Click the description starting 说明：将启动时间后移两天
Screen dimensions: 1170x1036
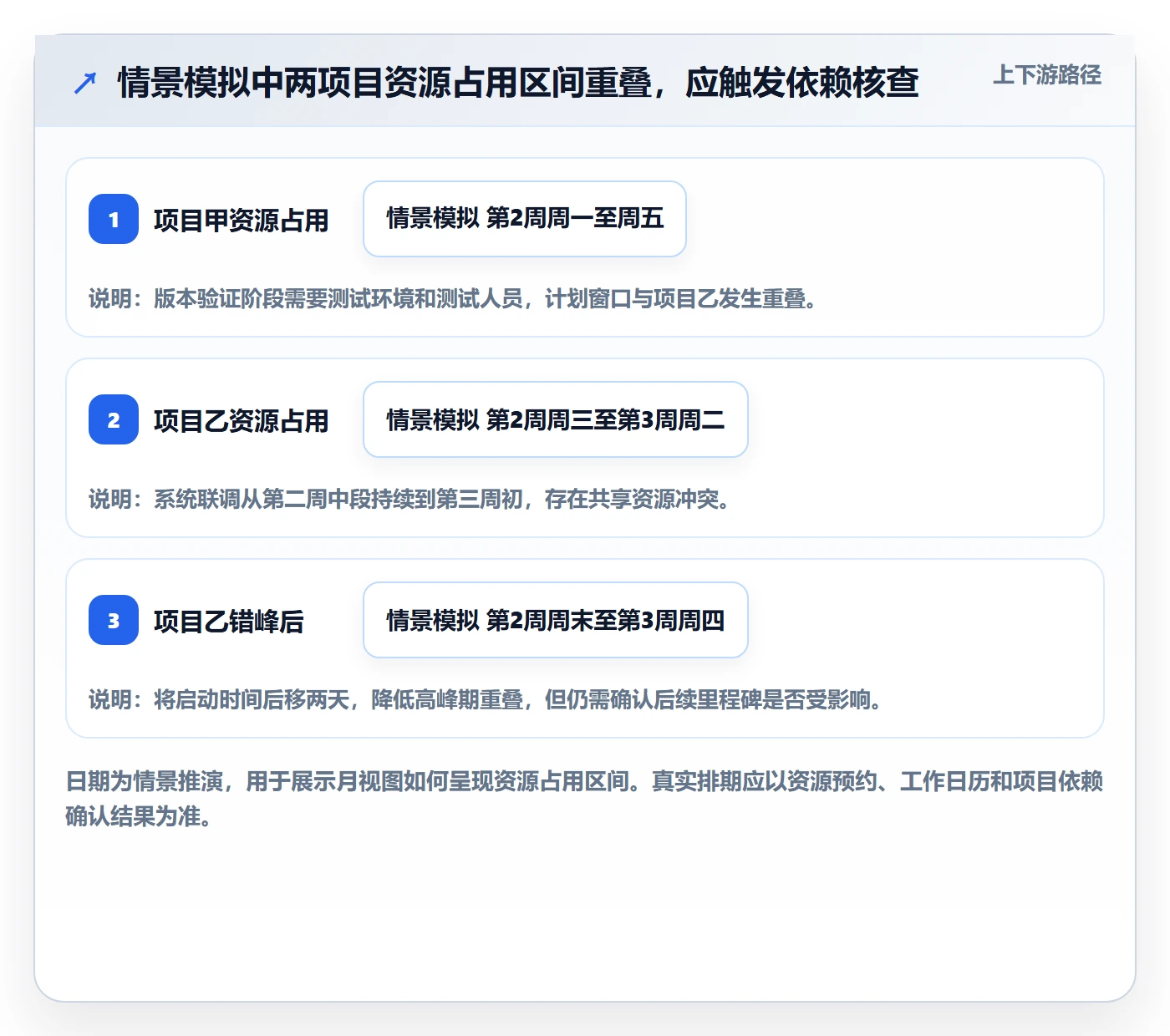(x=486, y=699)
